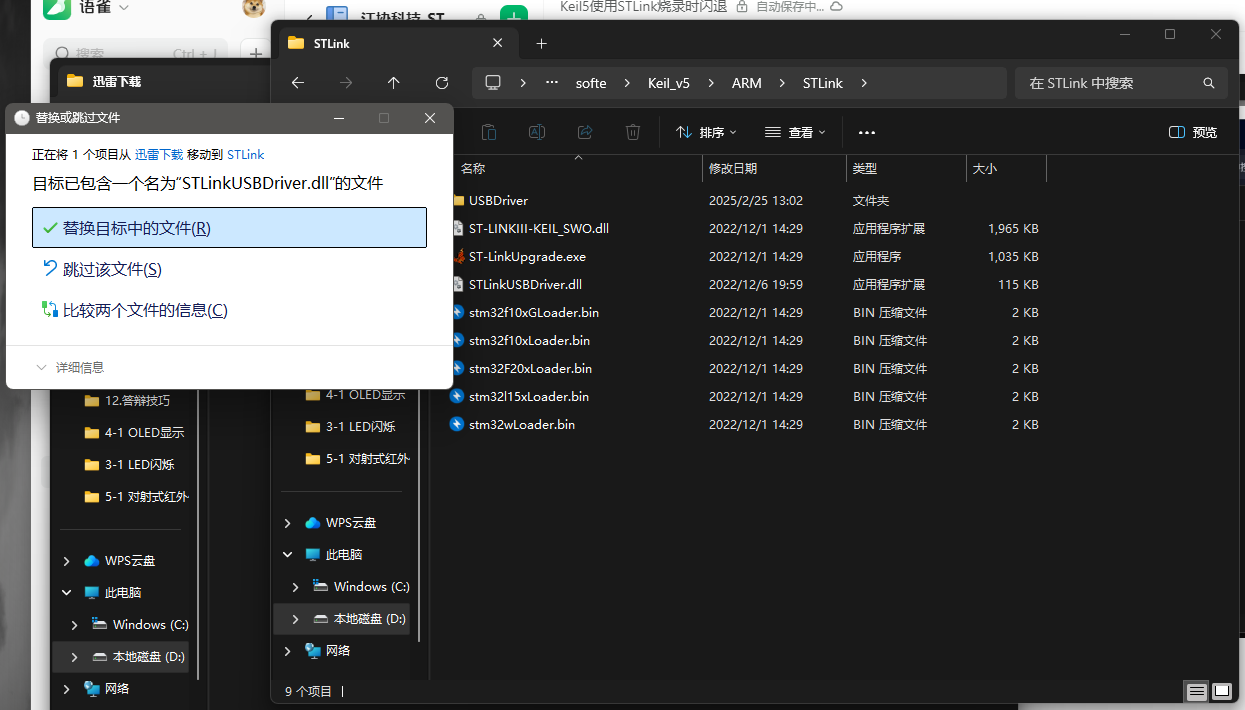Click the STLink link in the dialog

[x=246, y=155]
